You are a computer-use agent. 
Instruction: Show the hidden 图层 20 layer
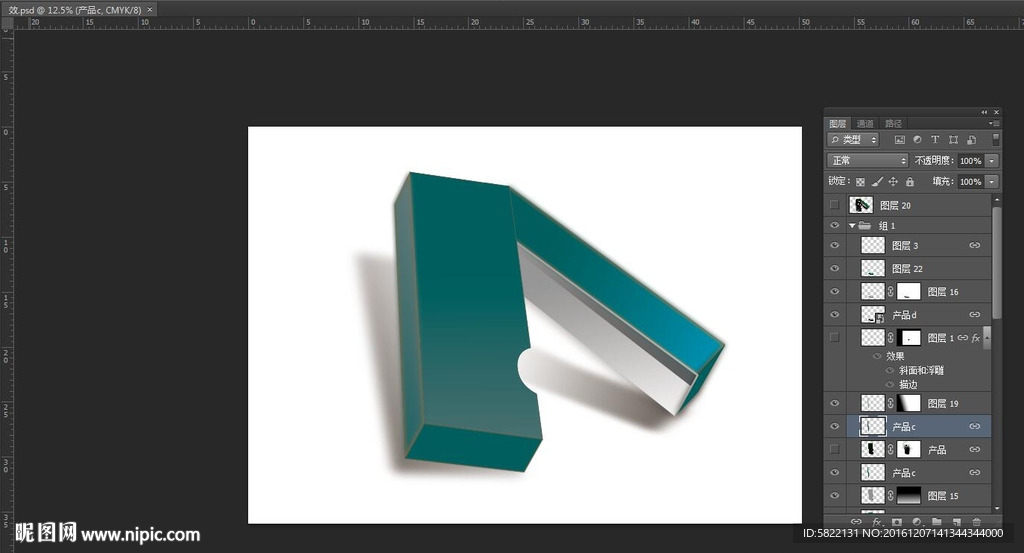(834, 205)
